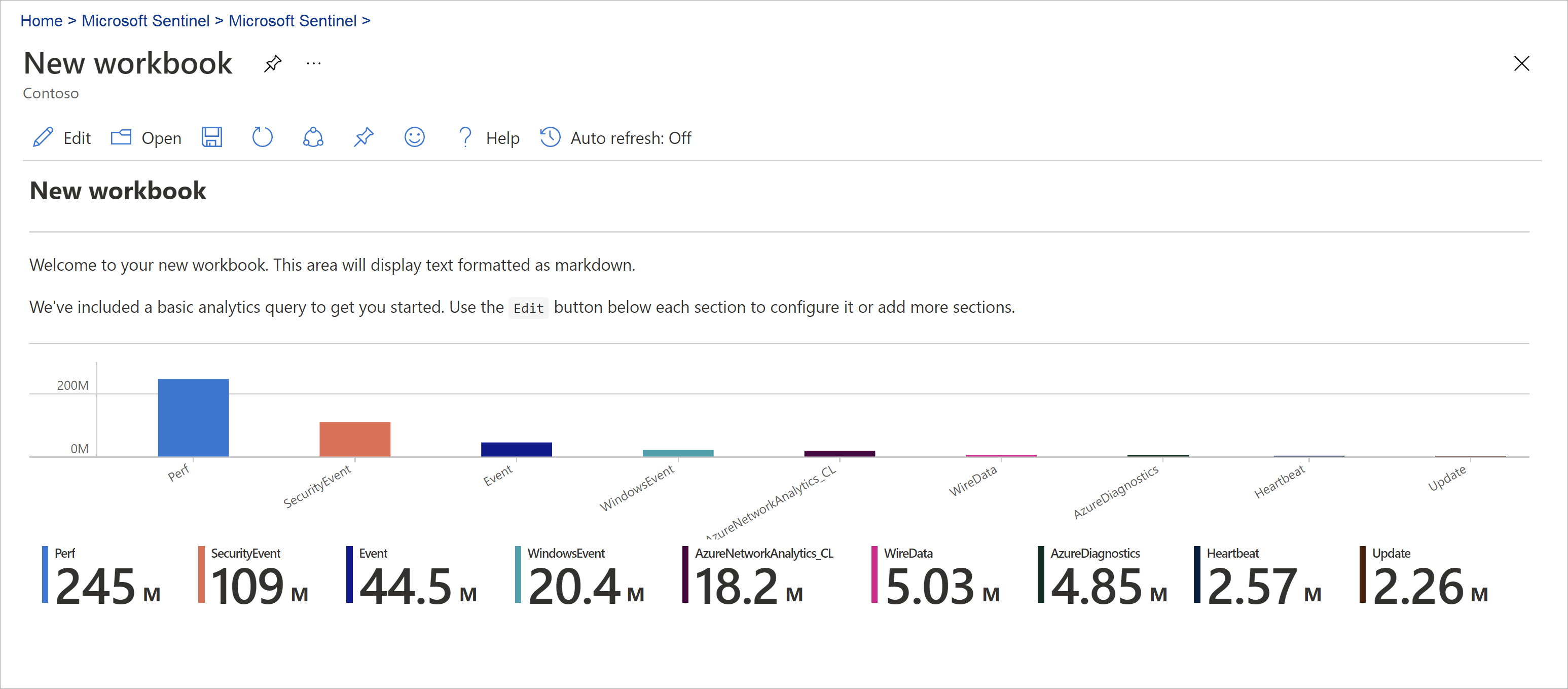Open the second Microsoft Sentinel breadcrumb

click(x=292, y=21)
